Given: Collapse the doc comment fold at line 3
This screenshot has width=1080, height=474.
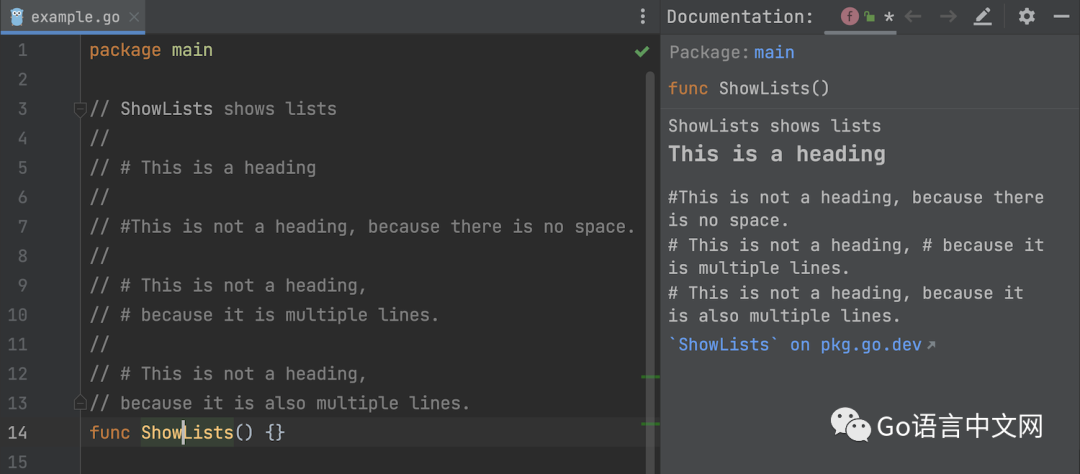Looking at the screenshot, I should [80, 109].
